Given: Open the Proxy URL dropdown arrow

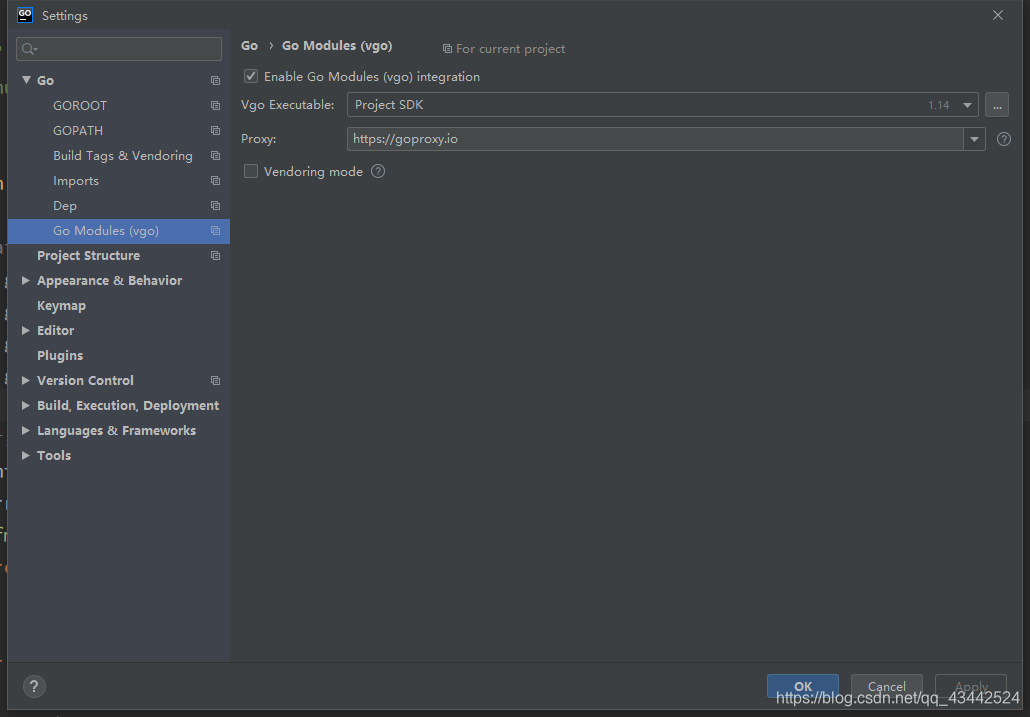Looking at the screenshot, I should tap(974, 139).
